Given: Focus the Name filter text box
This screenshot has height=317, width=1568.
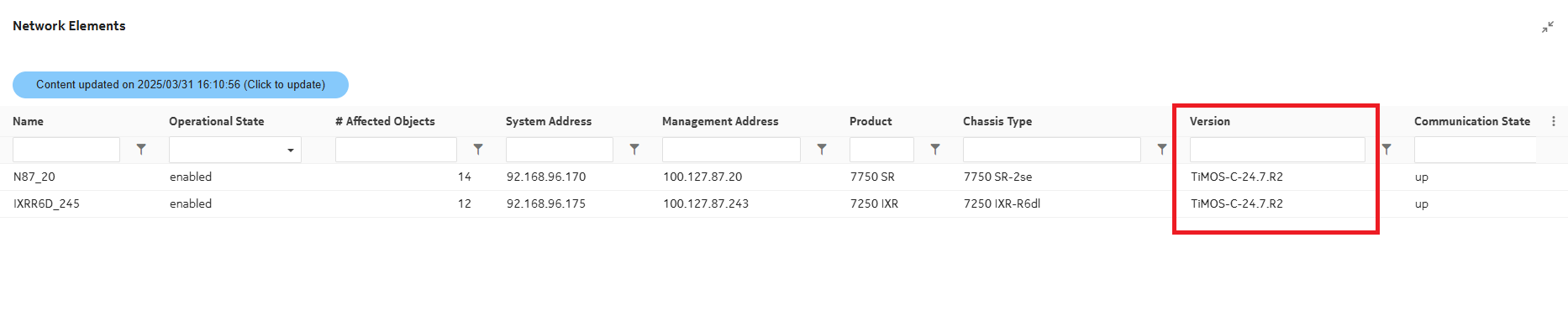Looking at the screenshot, I should (x=66, y=150).
